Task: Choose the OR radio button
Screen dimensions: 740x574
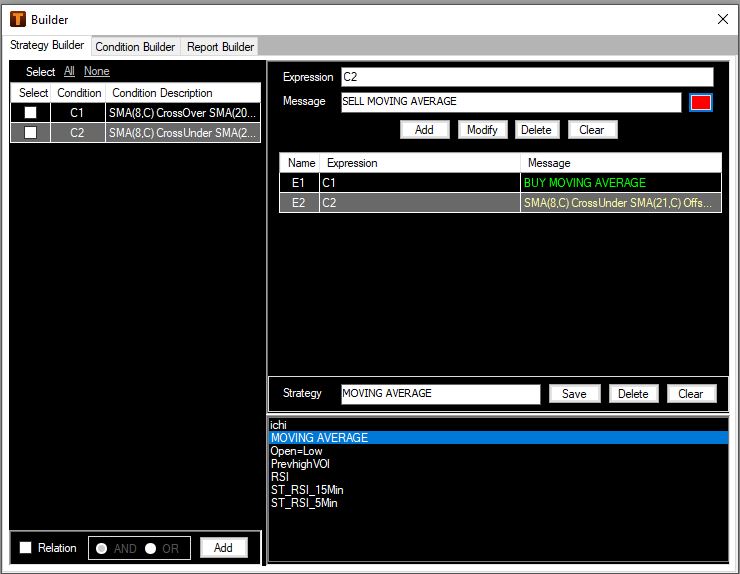Action: click(x=151, y=549)
